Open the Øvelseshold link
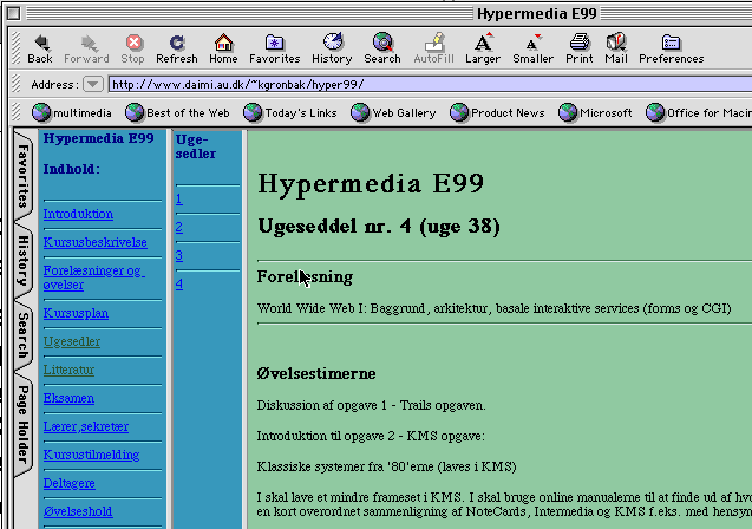Screen dimensions: 752x529 click(78, 511)
